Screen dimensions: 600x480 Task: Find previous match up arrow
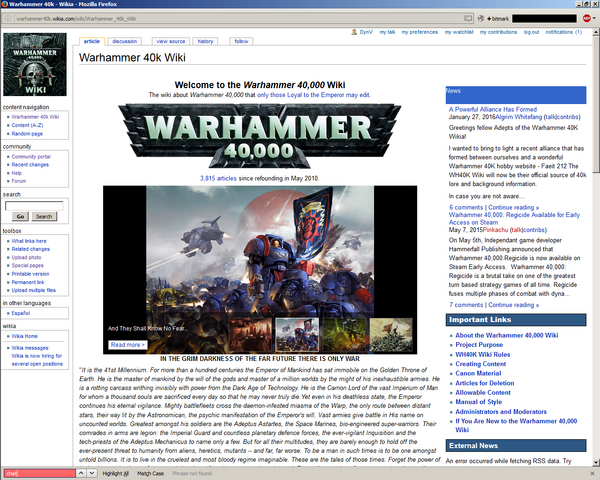[81, 473]
